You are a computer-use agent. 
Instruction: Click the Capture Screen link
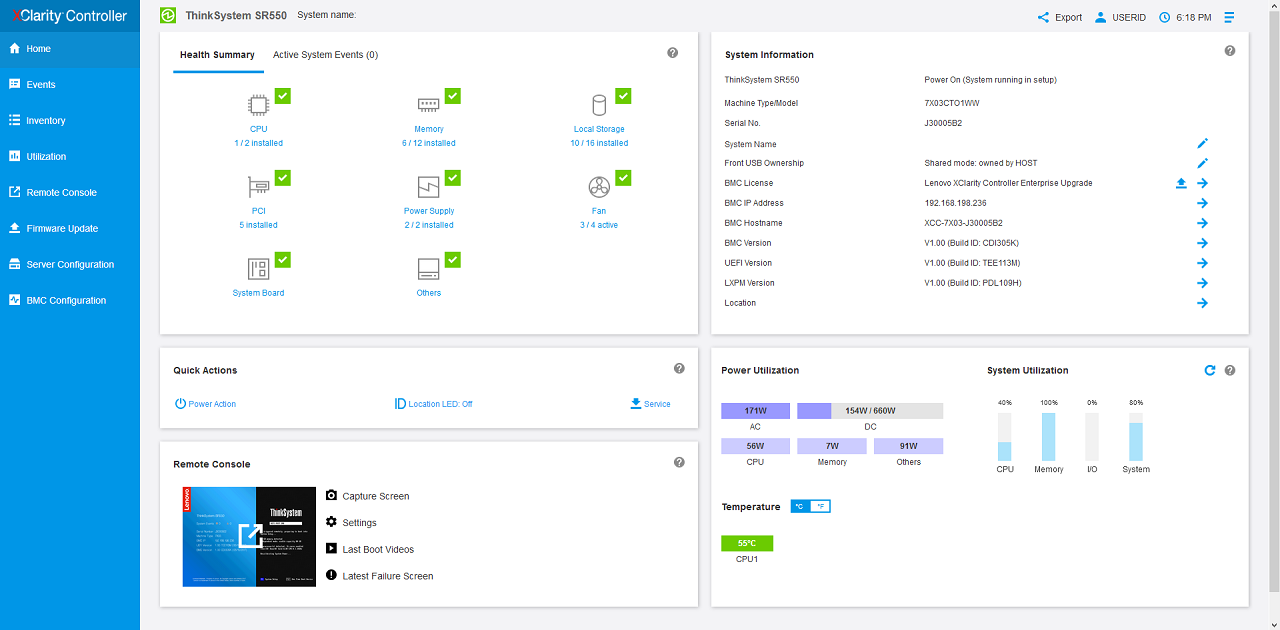(375, 496)
